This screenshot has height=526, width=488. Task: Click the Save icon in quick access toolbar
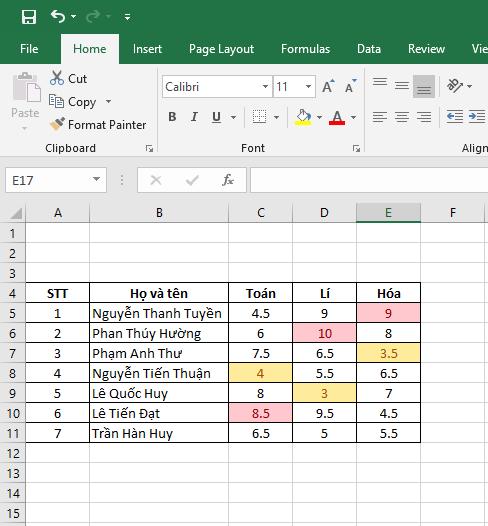pyautogui.click(x=29, y=16)
